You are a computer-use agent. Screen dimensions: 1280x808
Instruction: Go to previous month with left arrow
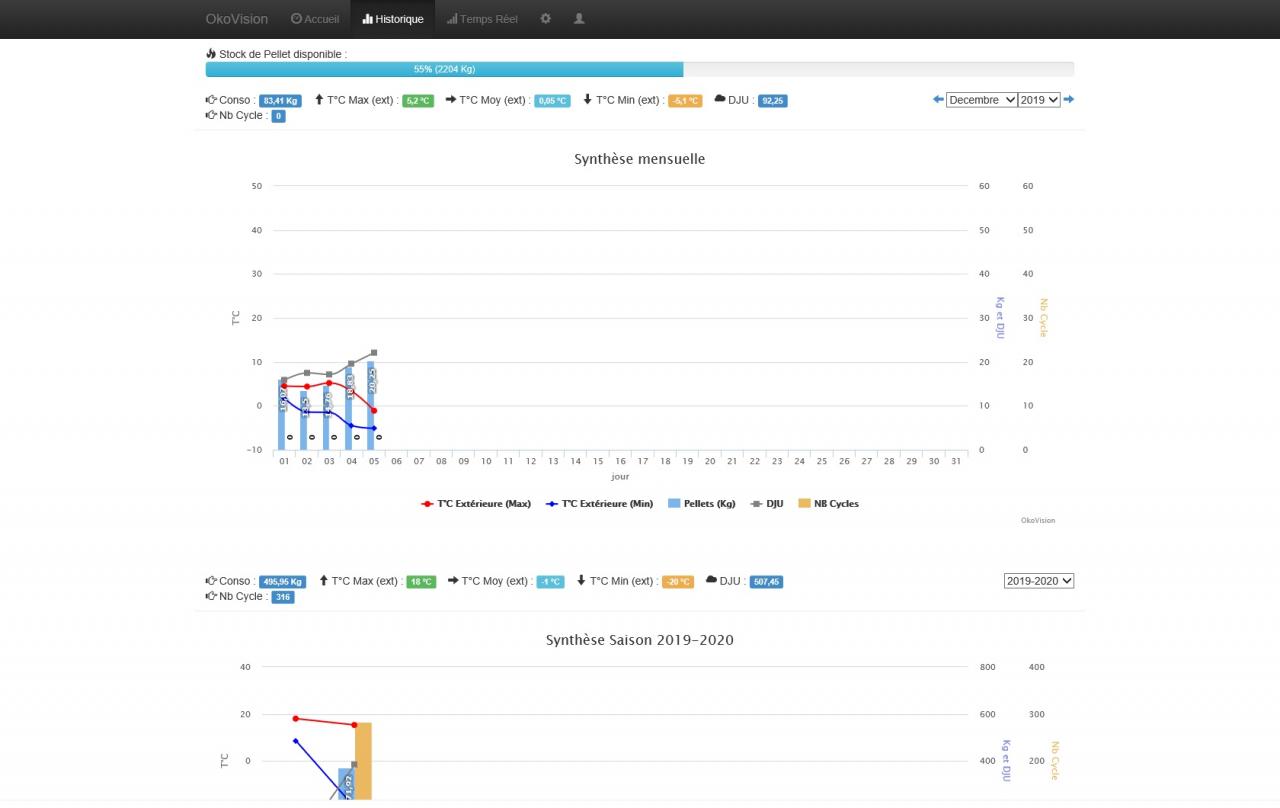tap(938, 99)
